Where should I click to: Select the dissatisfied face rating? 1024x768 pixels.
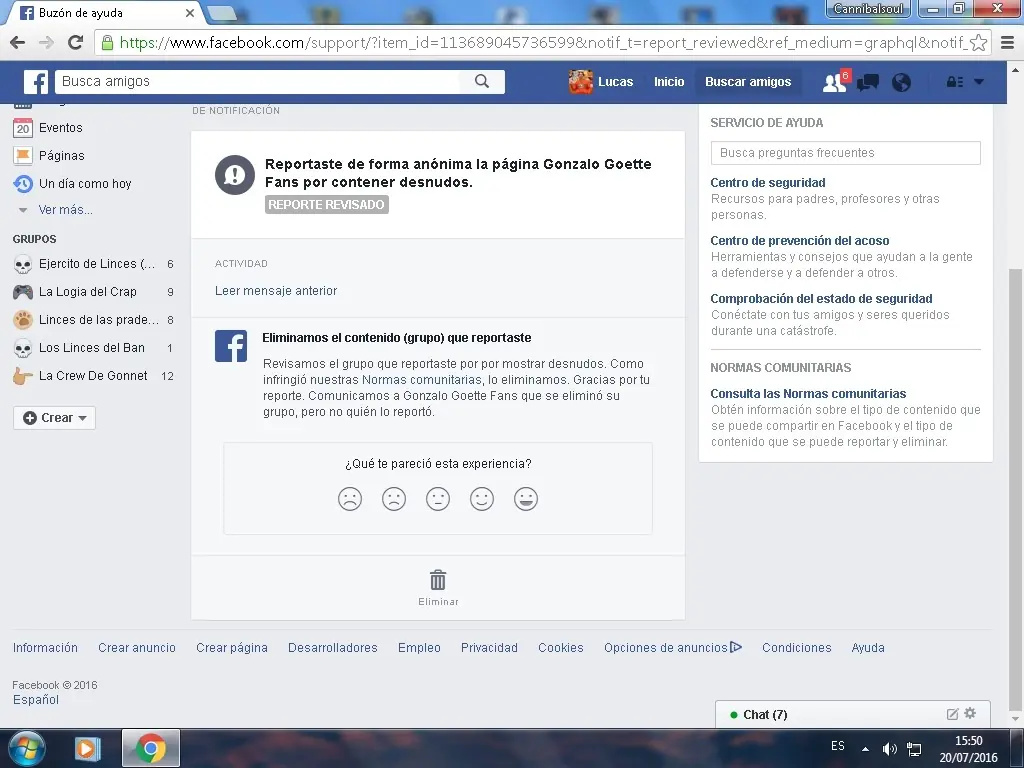pos(394,499)
